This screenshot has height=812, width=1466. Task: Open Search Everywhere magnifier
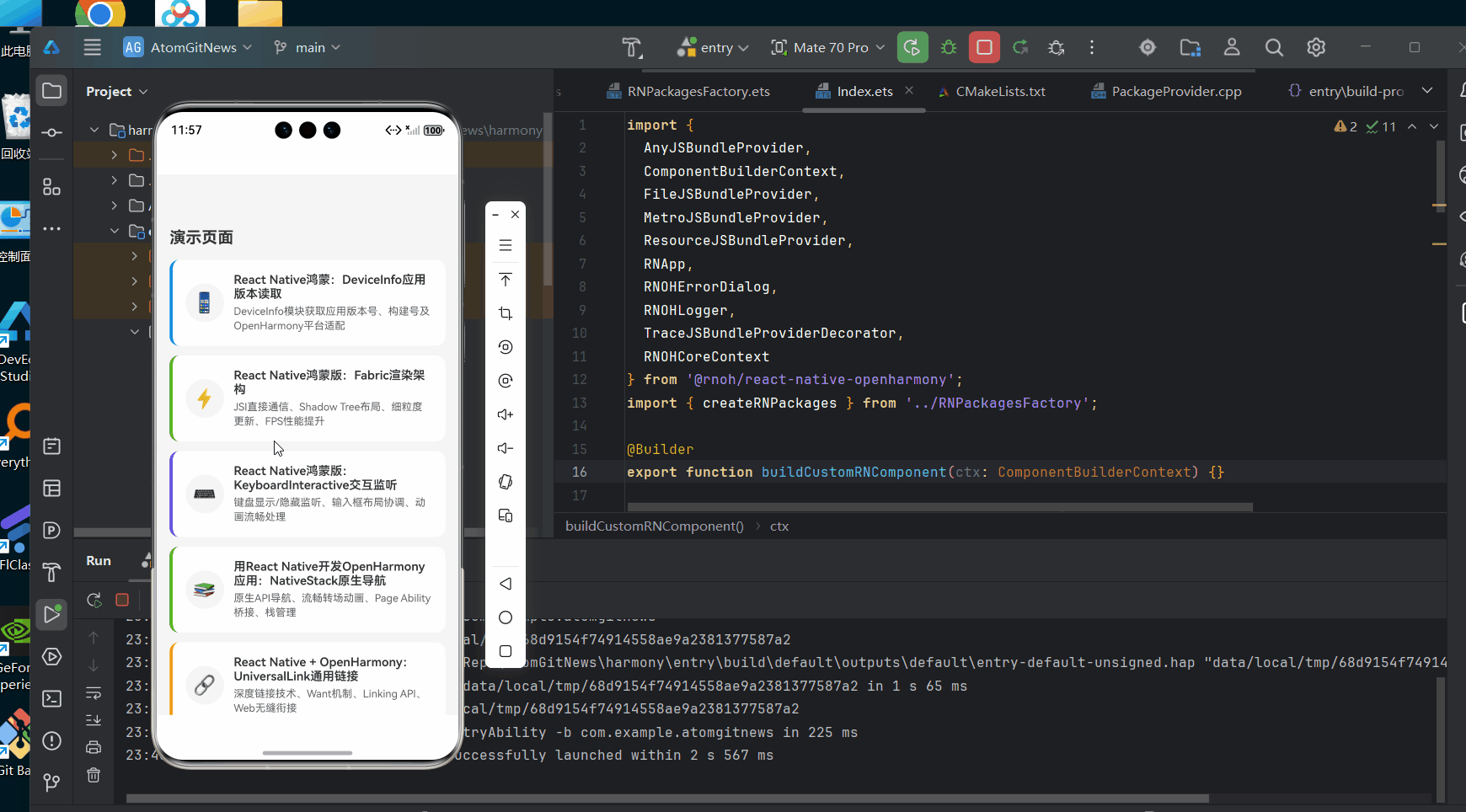click(x=1274, y=48)
